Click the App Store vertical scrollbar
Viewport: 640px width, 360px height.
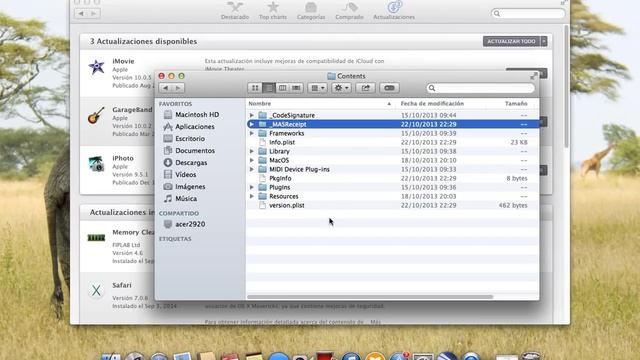point(566,86)
